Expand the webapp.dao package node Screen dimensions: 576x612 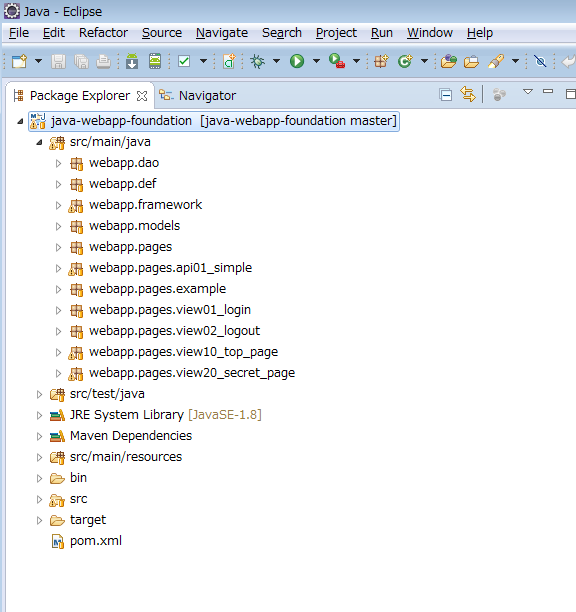(58, 163)
